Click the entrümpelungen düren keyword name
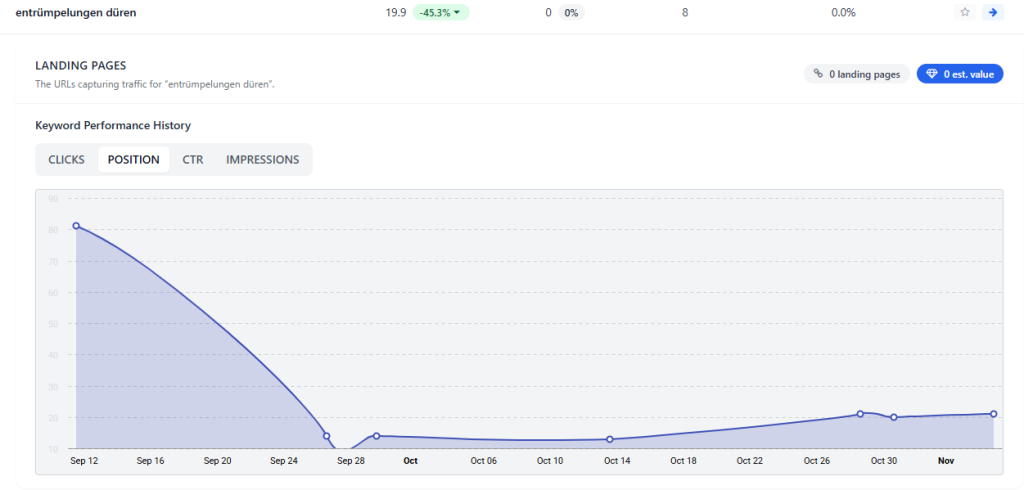Image resolution: width=1024 pixels, height=490 pixels. tap(76, 13)
